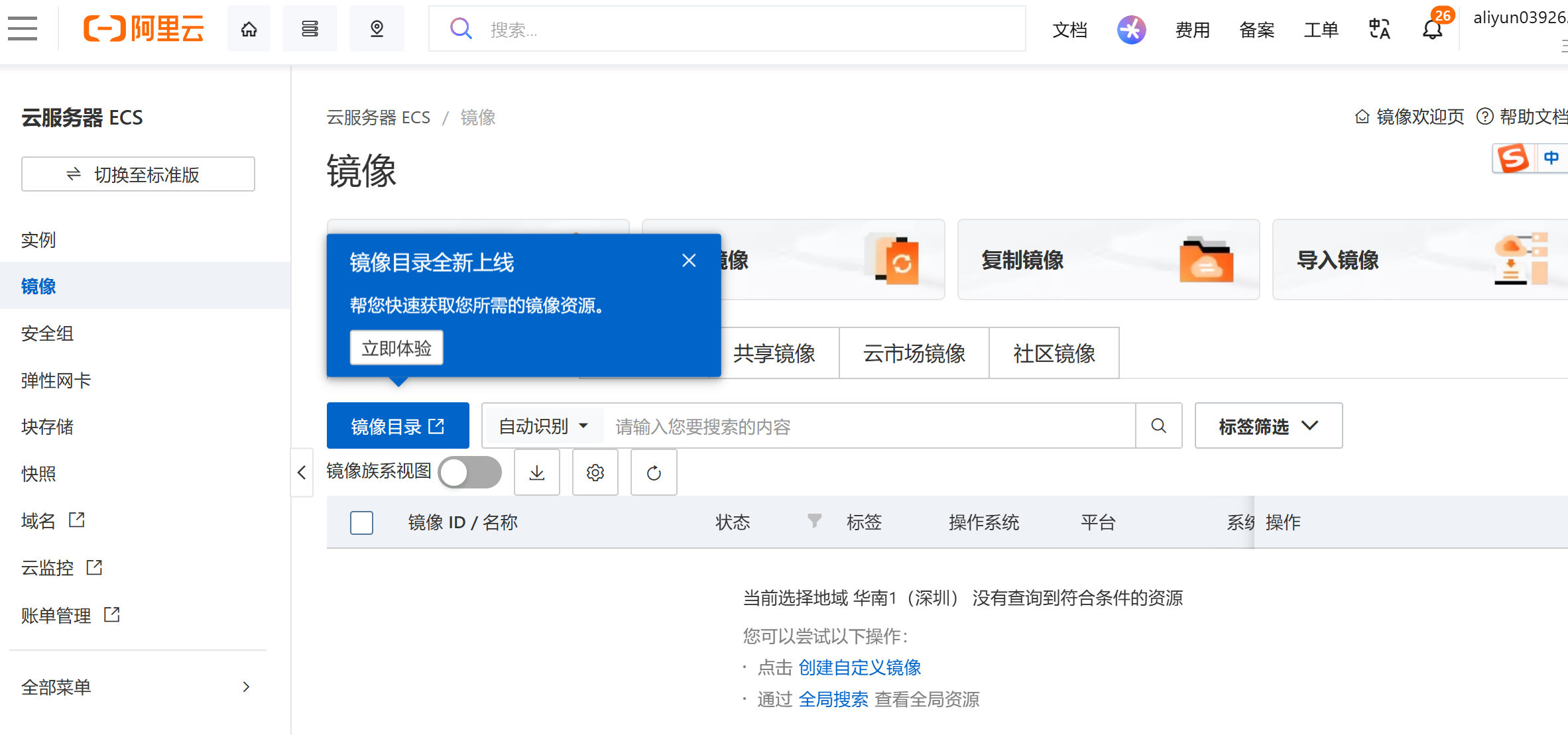Check the select-all checkbox in table header
The height and width of the screenshot is (735, 1568).
coord(361,522)
